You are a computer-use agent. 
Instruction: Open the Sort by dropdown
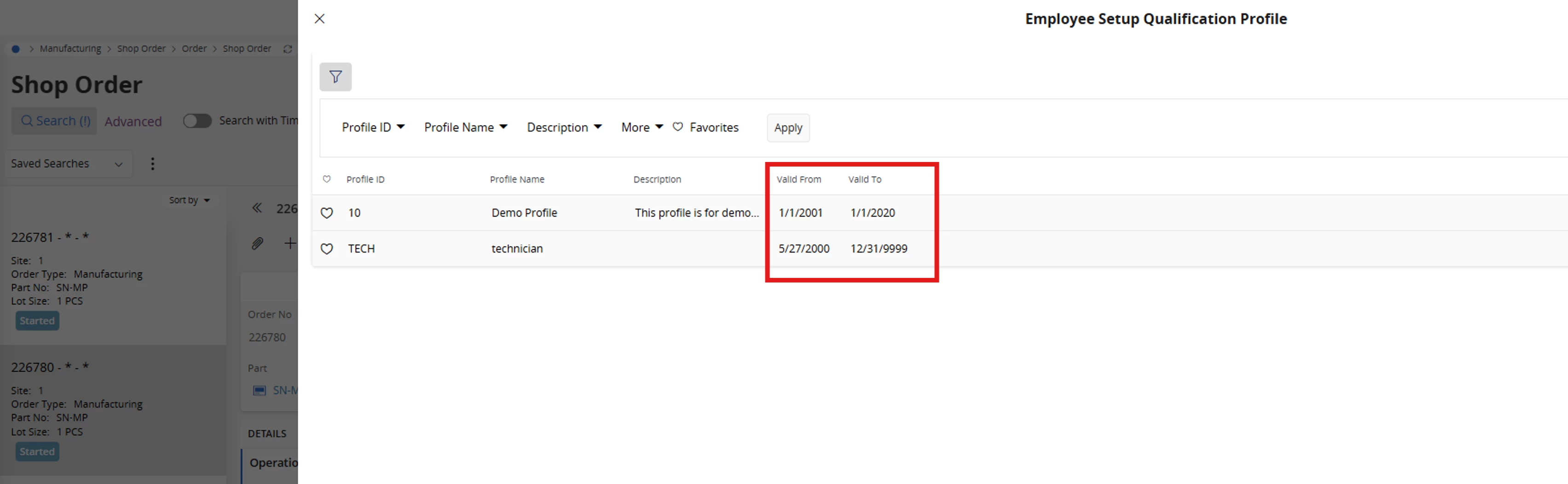189,200
